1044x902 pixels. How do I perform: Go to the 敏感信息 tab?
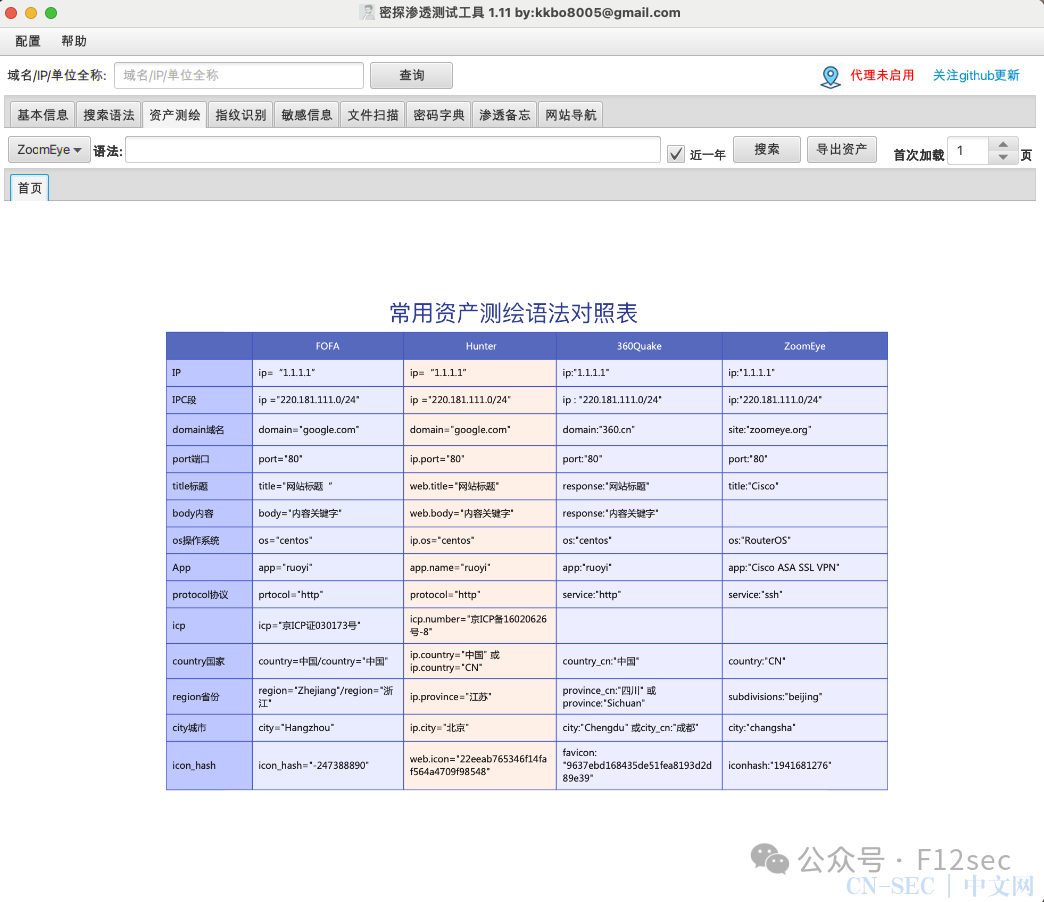point(306,115)
